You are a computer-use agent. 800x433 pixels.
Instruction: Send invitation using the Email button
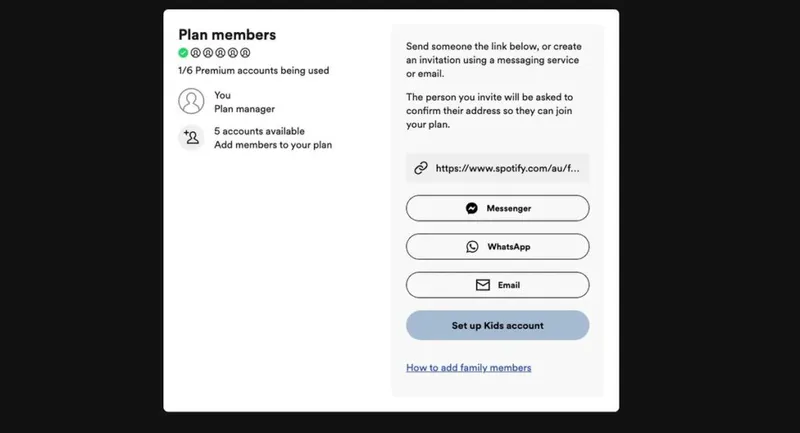497,285
